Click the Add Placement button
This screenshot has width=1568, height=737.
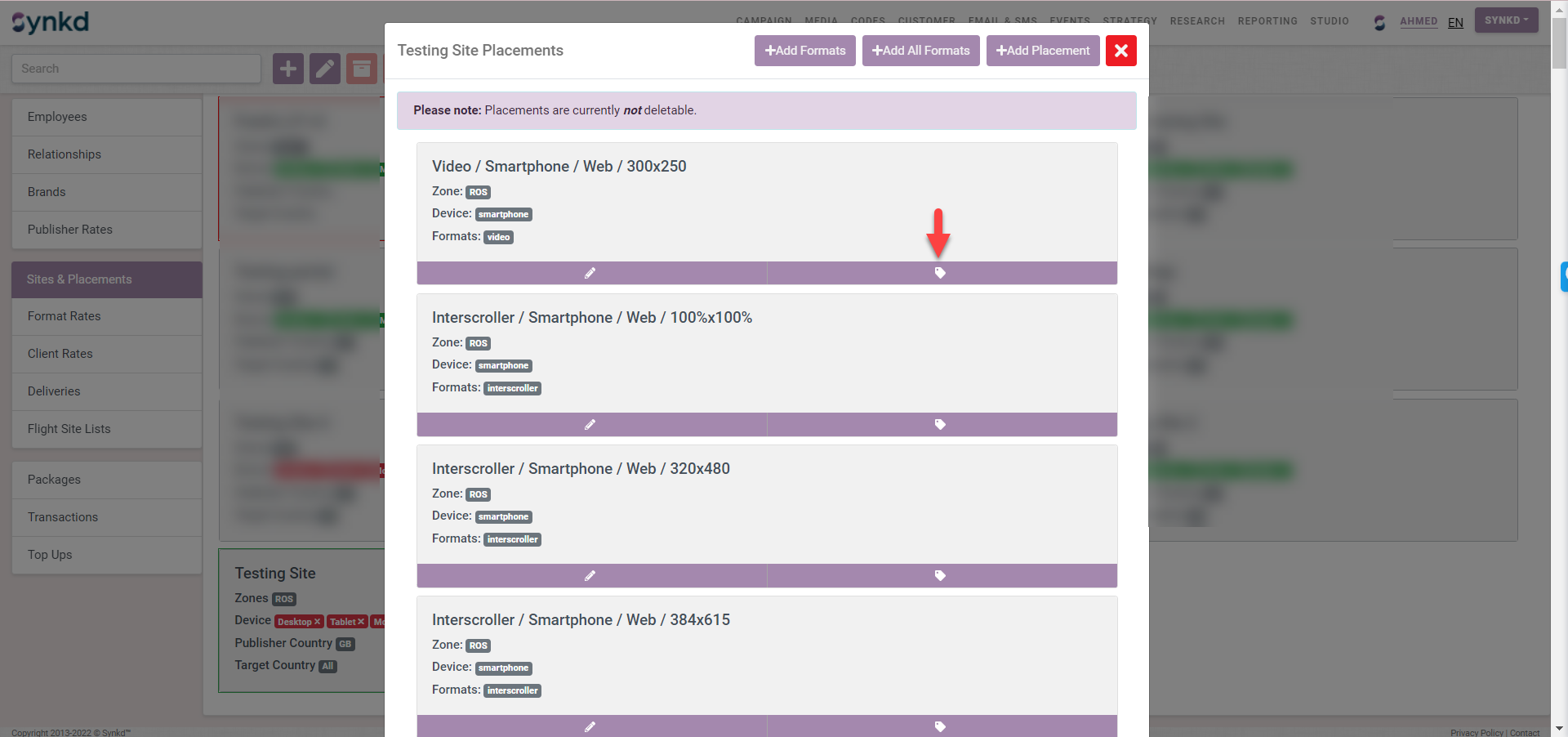[1042, 51]
